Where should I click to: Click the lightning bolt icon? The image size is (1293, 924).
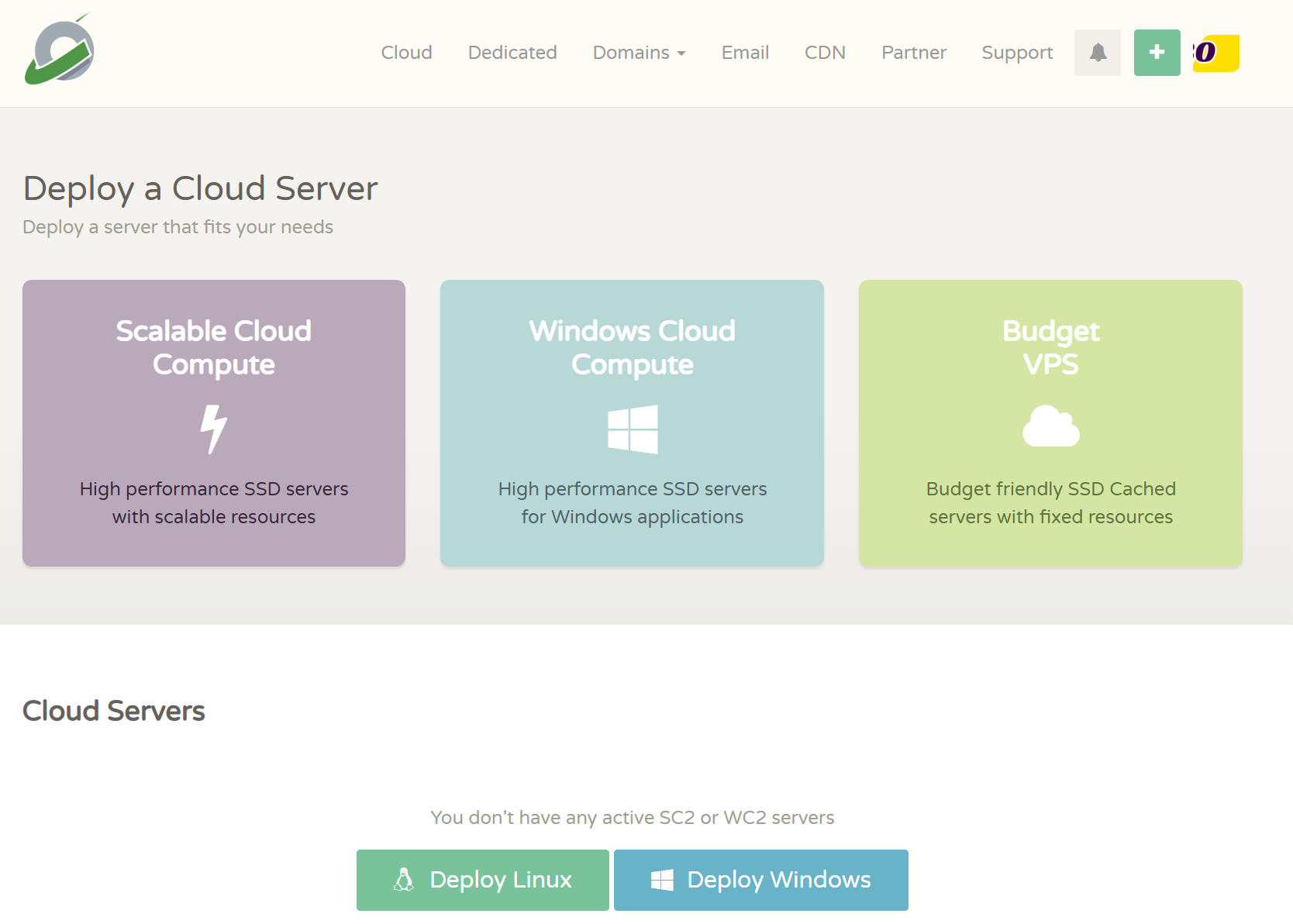click(213, 429)
